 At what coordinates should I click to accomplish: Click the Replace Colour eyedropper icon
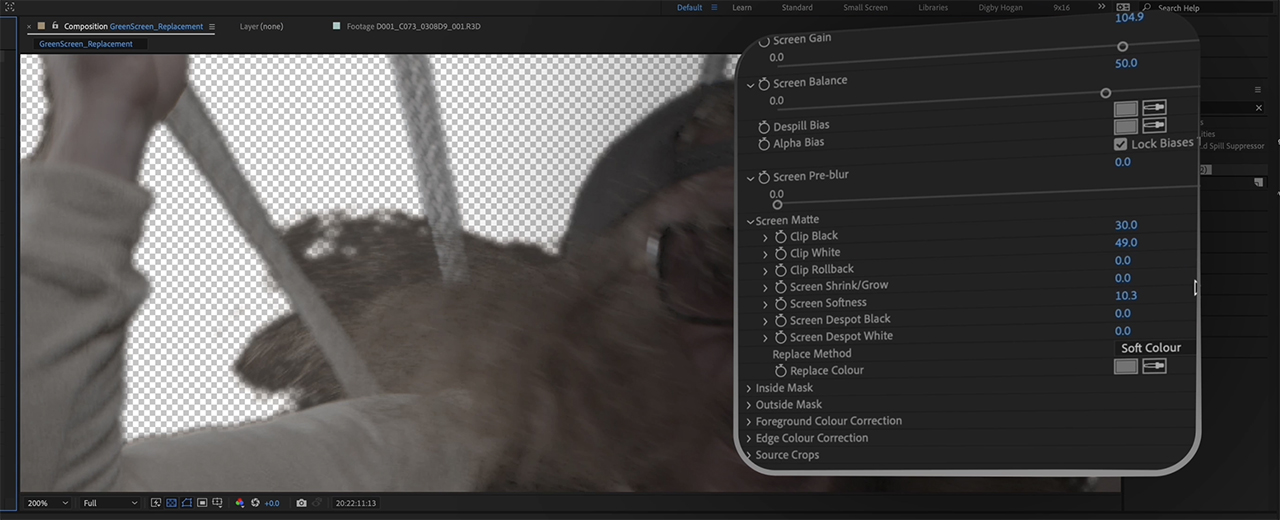pyautogui.click(x=1154, y=367)
